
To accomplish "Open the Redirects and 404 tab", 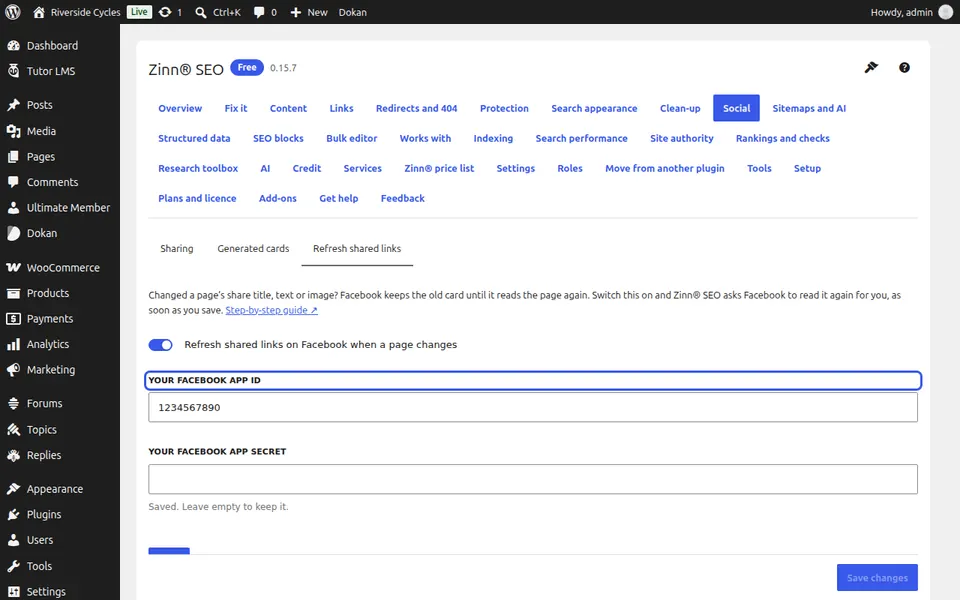I will [416, 108].
